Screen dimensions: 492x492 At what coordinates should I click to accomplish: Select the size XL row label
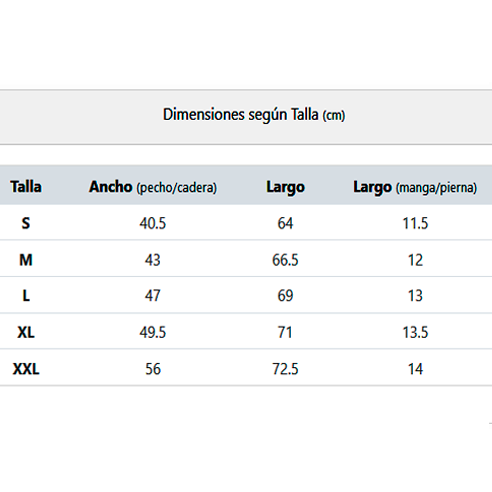pos(26,332)
